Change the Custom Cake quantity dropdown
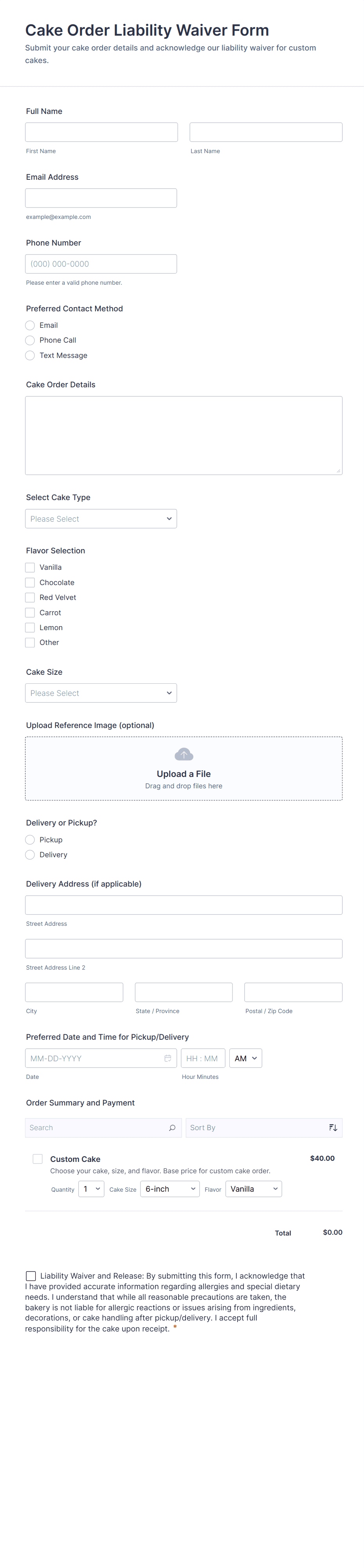The image size is (364, 1568). (x=91, y=1189)
